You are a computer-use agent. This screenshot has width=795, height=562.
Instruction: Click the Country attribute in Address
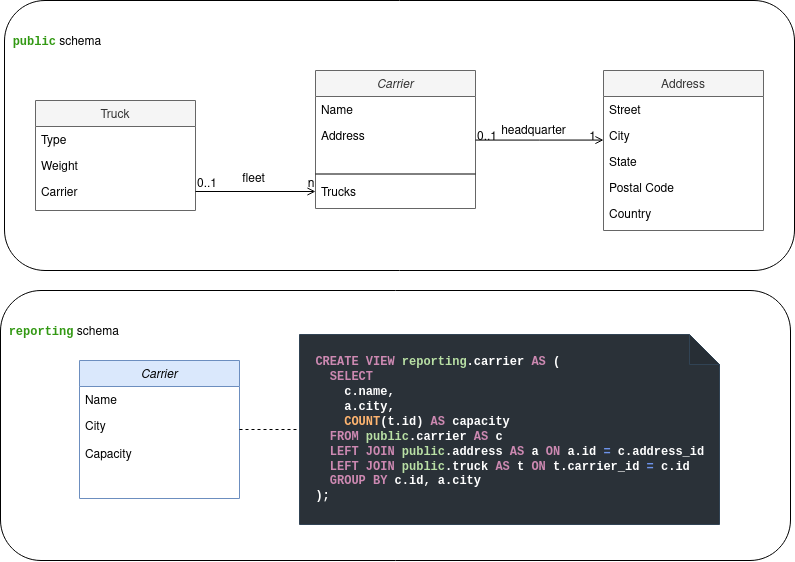(630, 214)
